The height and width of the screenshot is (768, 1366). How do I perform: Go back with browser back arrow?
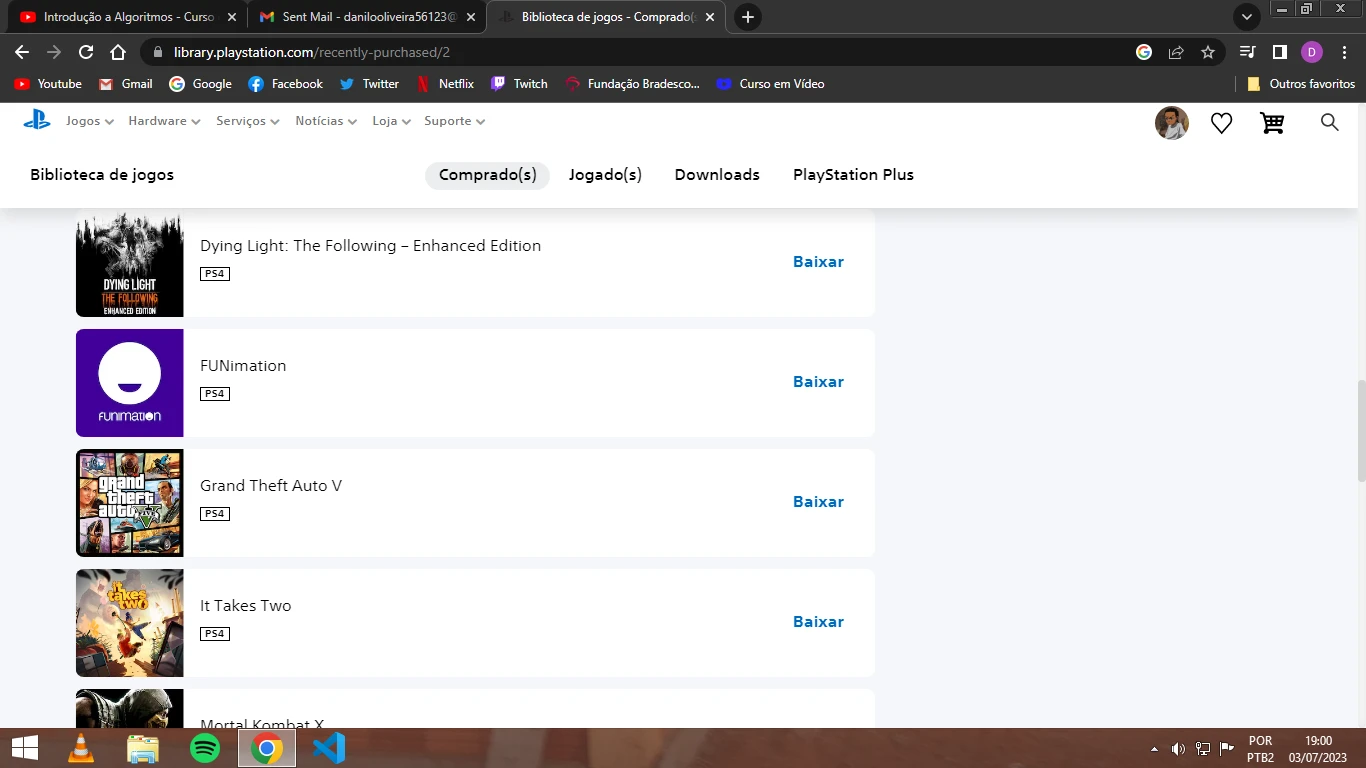coord(22,52)
